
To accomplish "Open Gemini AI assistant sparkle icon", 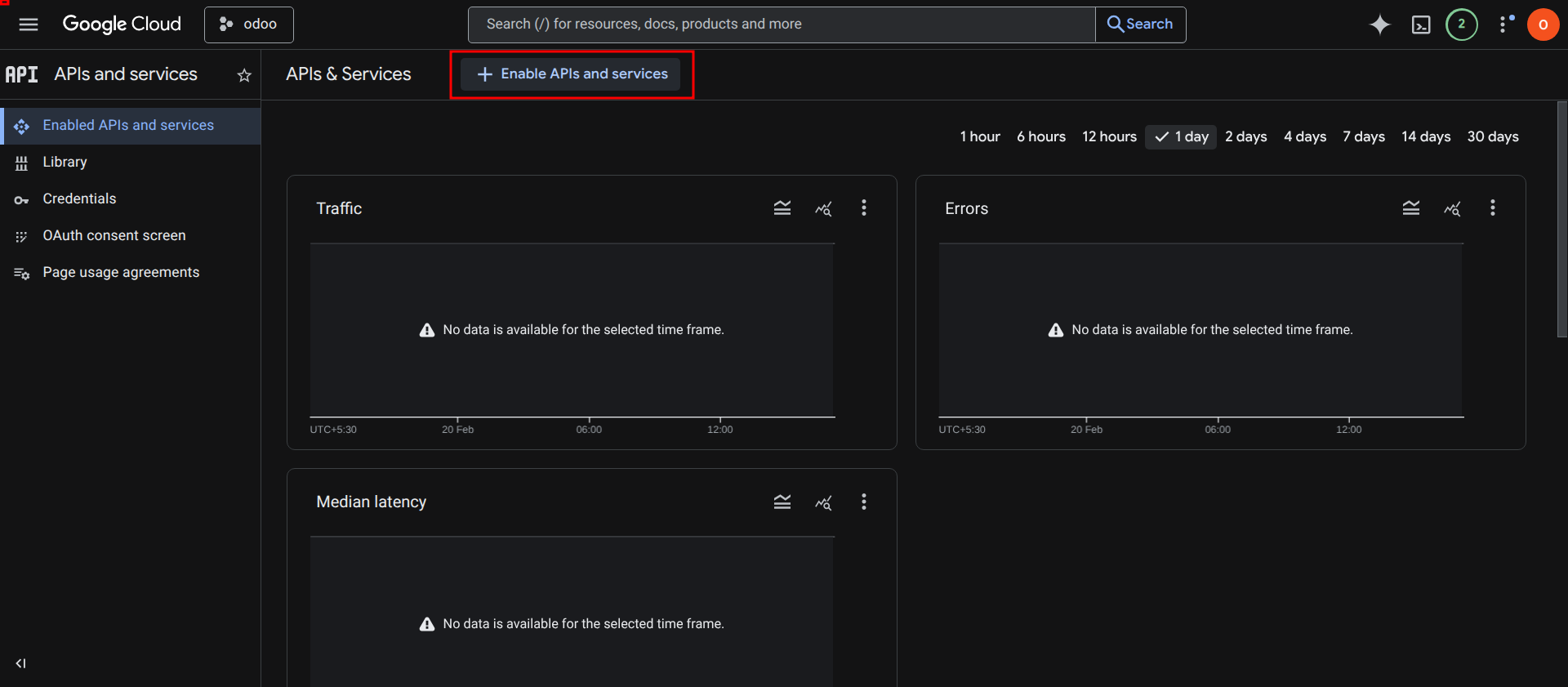I will point(1380,25).
